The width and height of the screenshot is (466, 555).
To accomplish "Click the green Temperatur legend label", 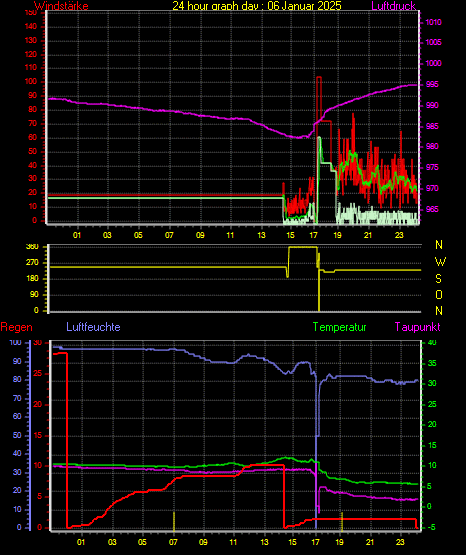I will coord(339,327).
